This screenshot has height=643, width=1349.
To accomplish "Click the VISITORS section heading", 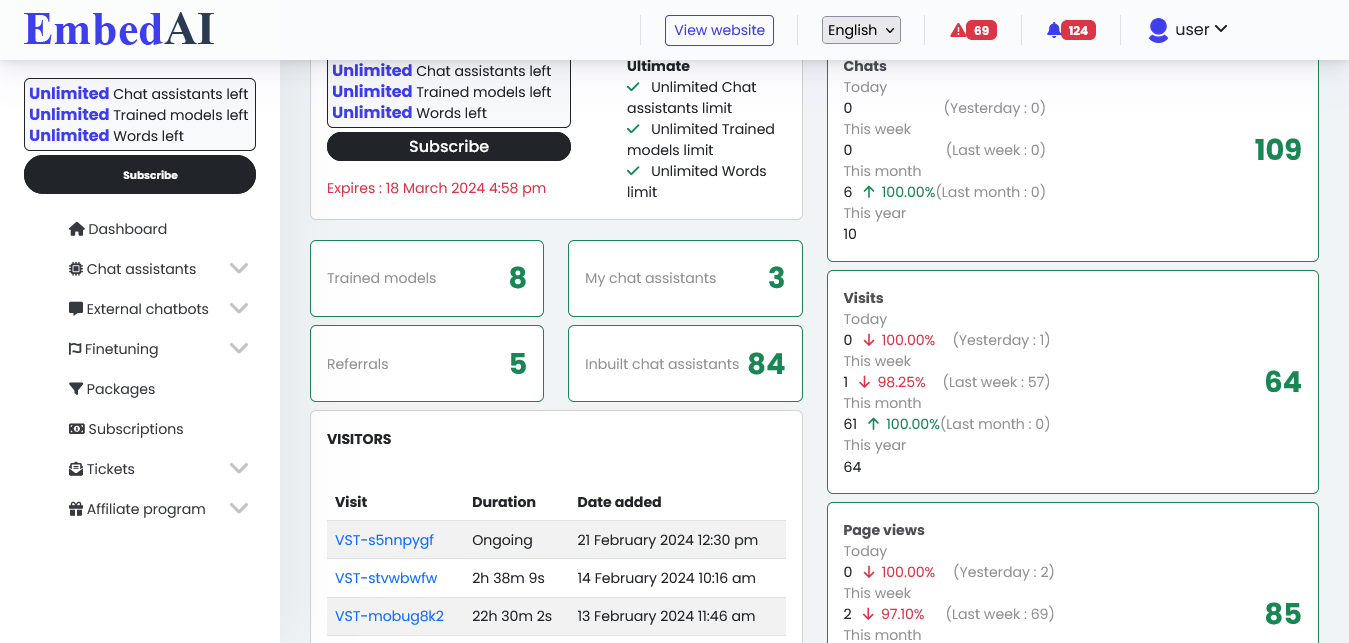I will [x=359, y=439].
